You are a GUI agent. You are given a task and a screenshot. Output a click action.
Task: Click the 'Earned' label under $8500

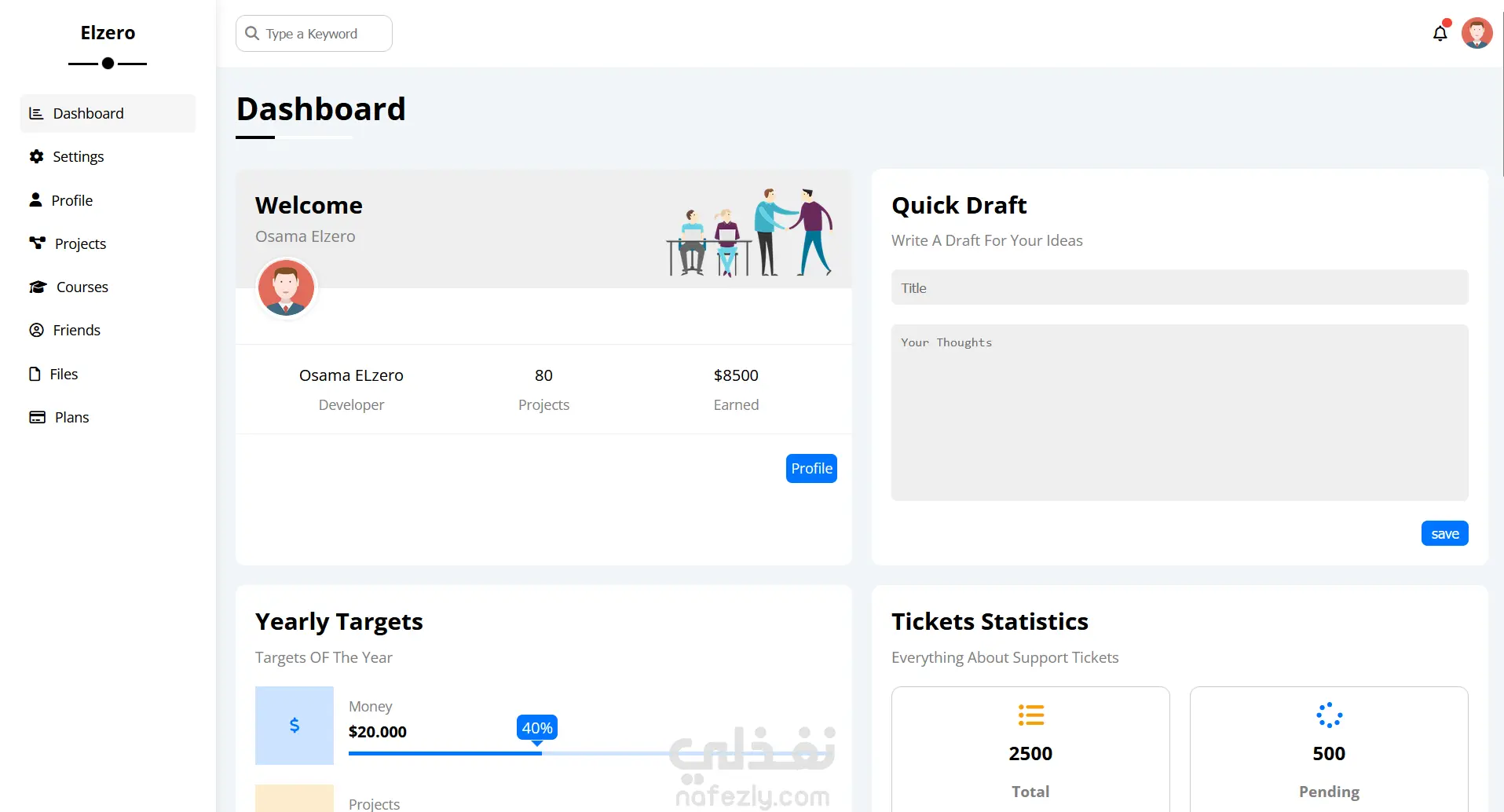tap(736, 404)
